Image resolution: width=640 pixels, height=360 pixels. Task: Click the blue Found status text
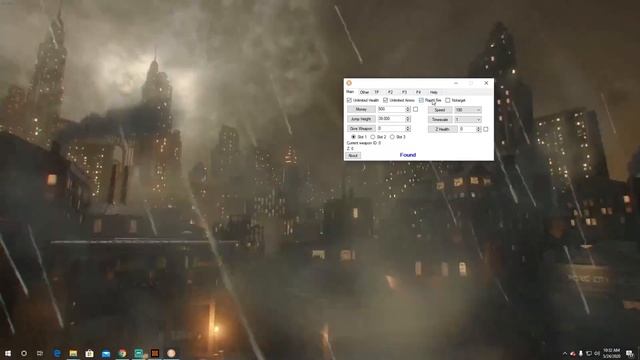pos(408,155)
